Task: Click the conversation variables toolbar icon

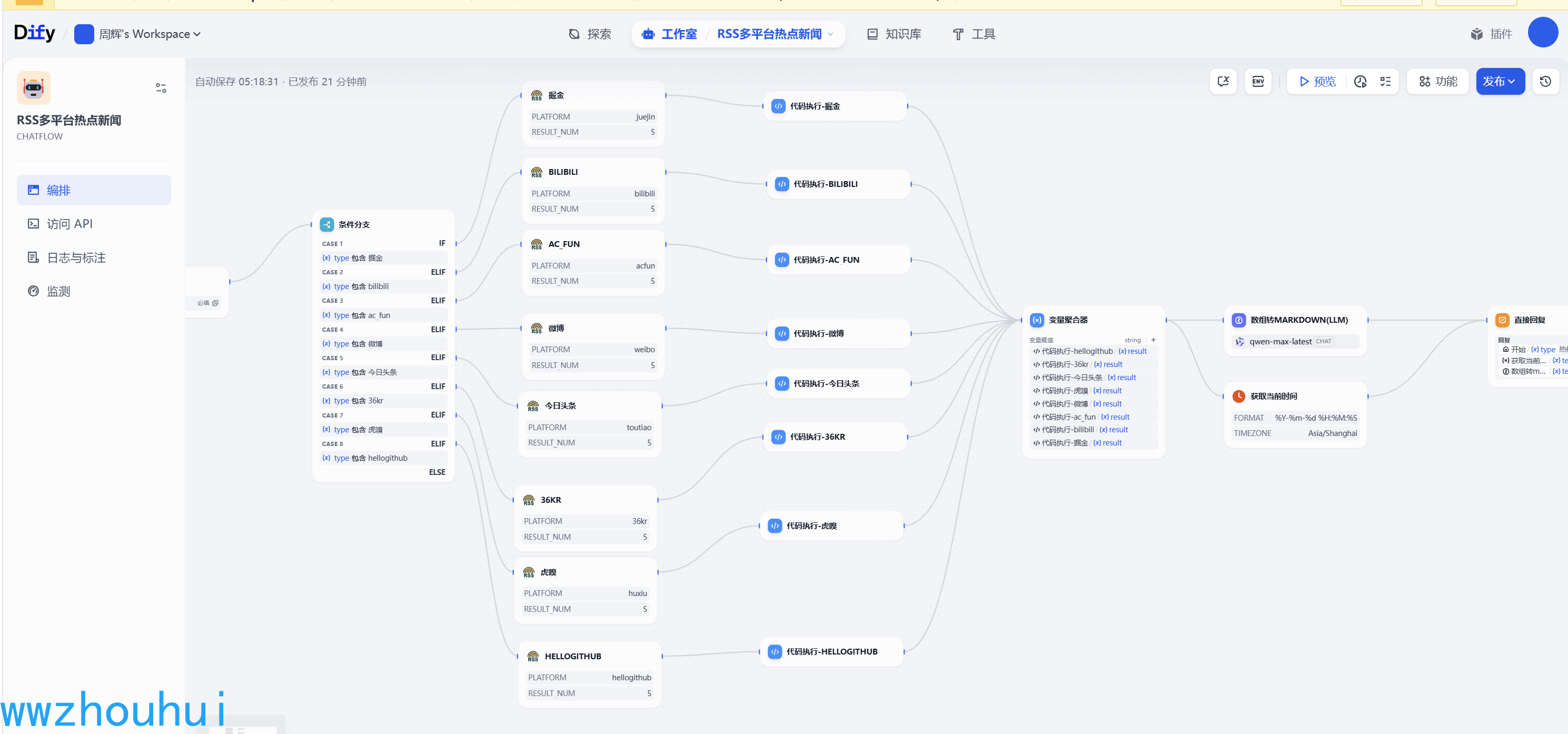Action: click(1223, 82)
